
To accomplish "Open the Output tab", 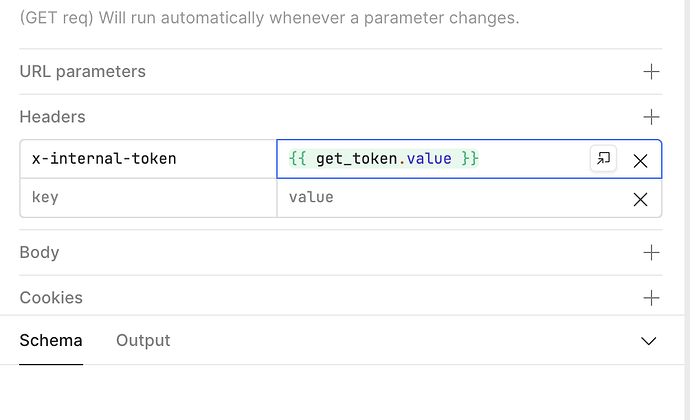I will [143, 341].
